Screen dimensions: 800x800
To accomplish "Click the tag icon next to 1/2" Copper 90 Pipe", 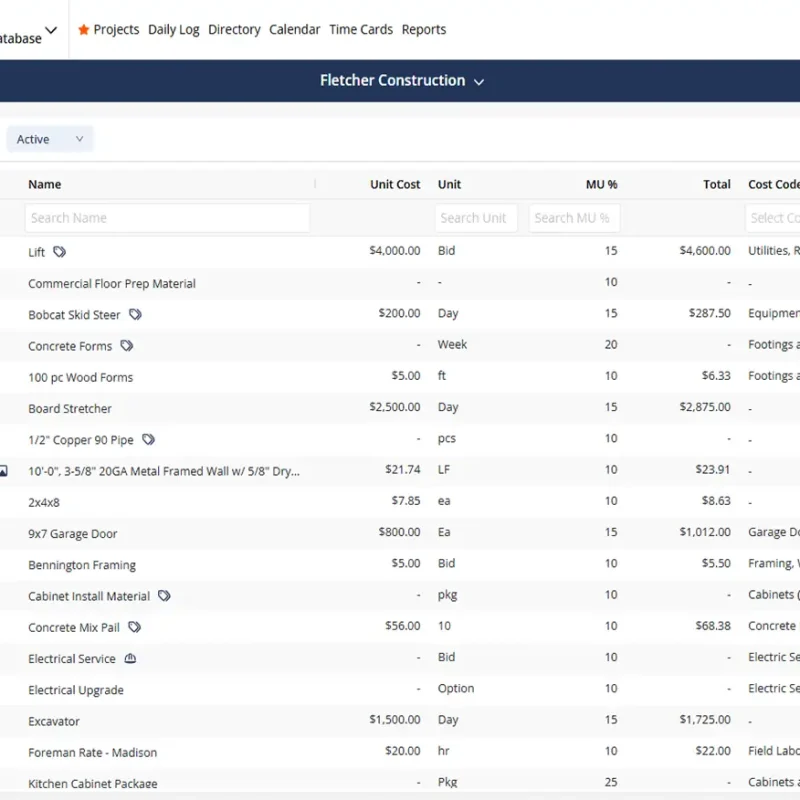I will [x=148, y=439].
